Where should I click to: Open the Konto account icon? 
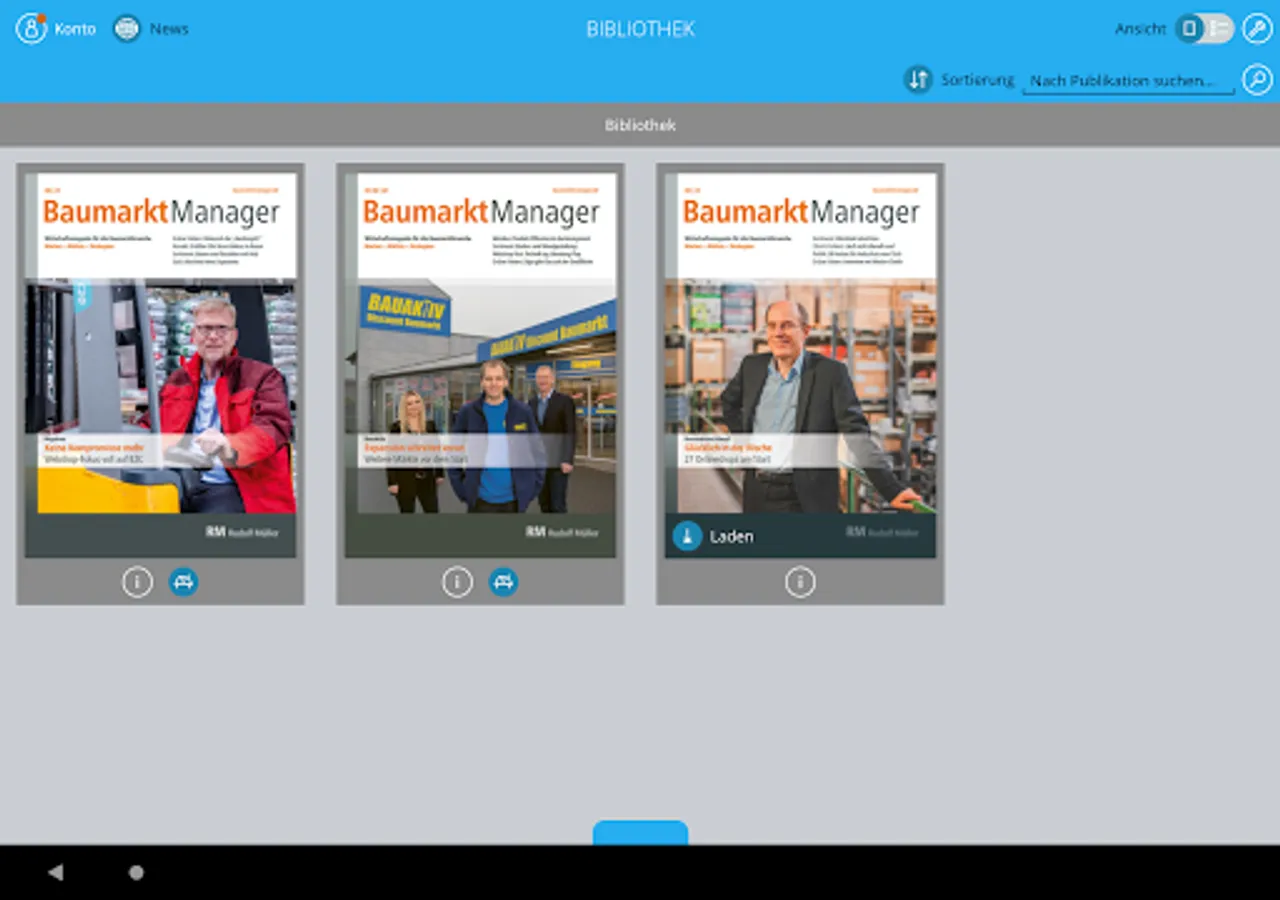pos(31,28)
